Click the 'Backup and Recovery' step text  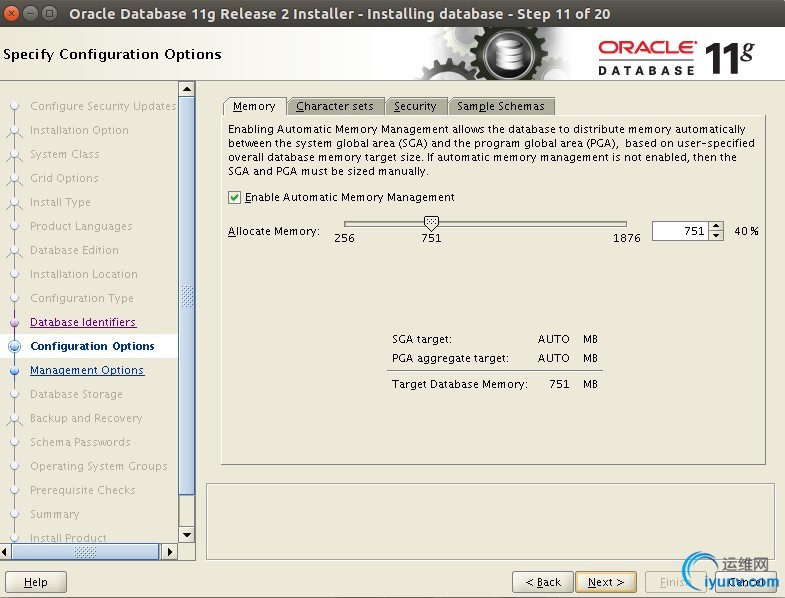tap(86, 418)
